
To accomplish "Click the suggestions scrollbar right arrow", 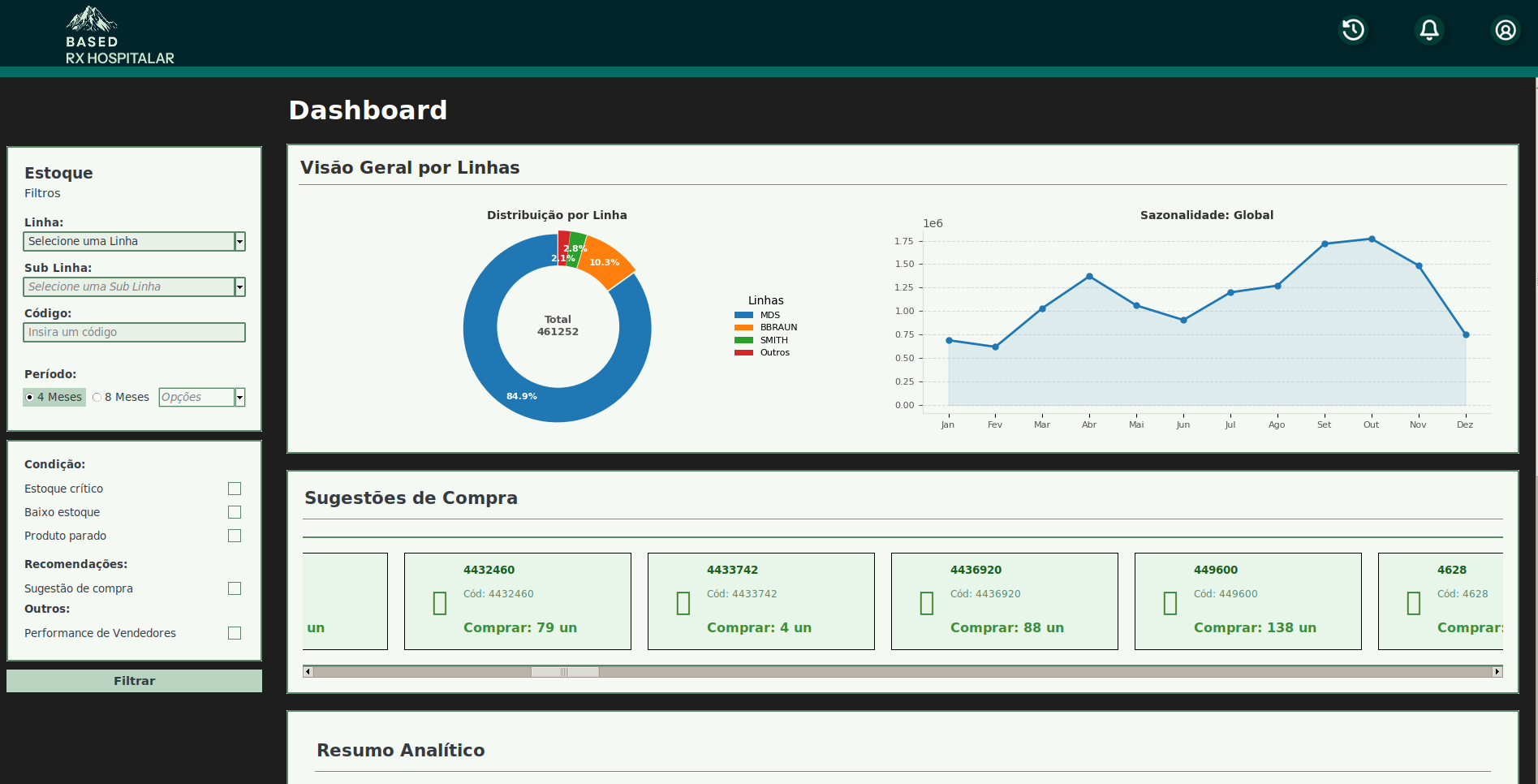I will tap(1497, 671).
